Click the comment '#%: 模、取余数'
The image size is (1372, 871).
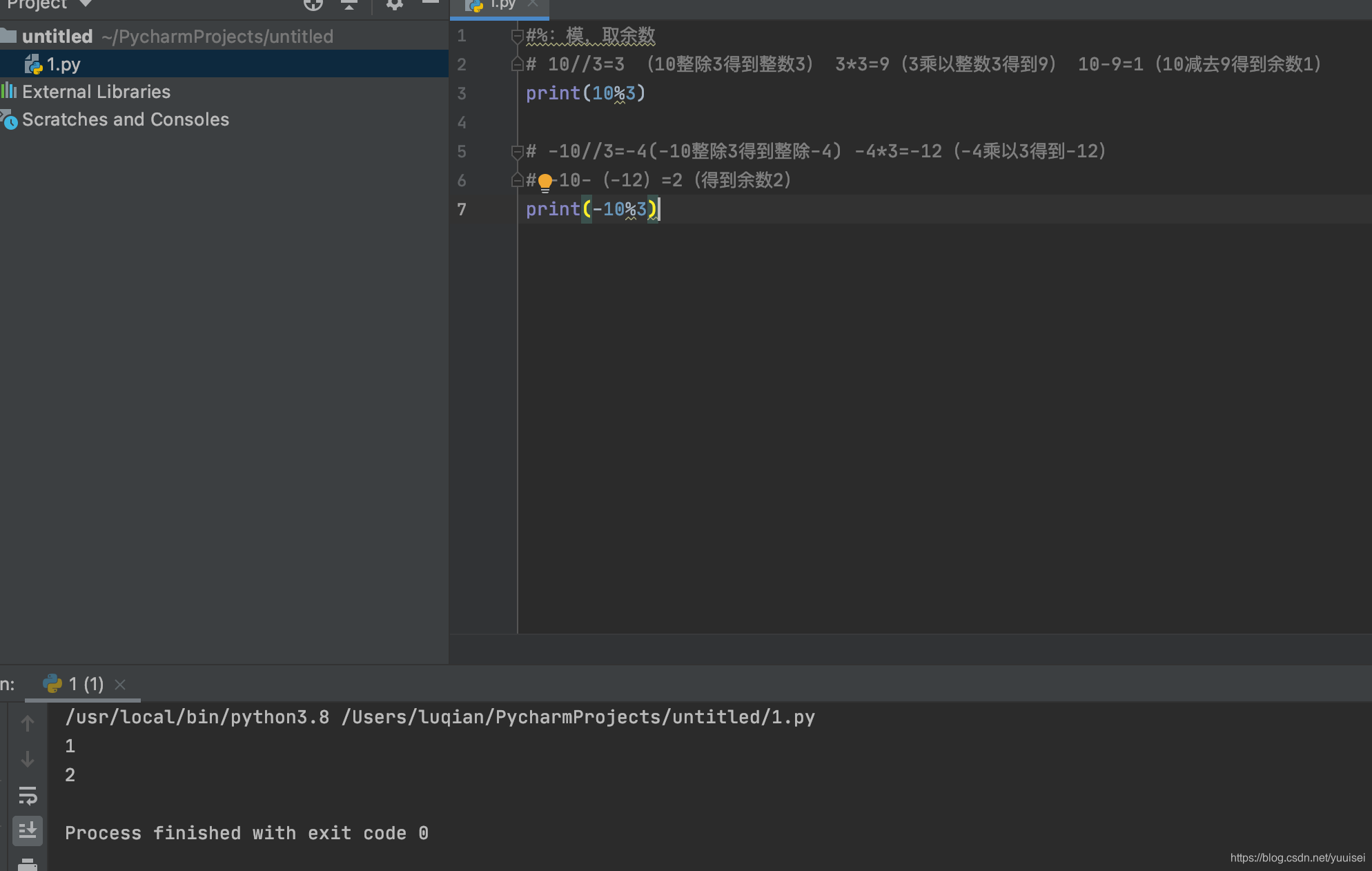coord(591,36)
